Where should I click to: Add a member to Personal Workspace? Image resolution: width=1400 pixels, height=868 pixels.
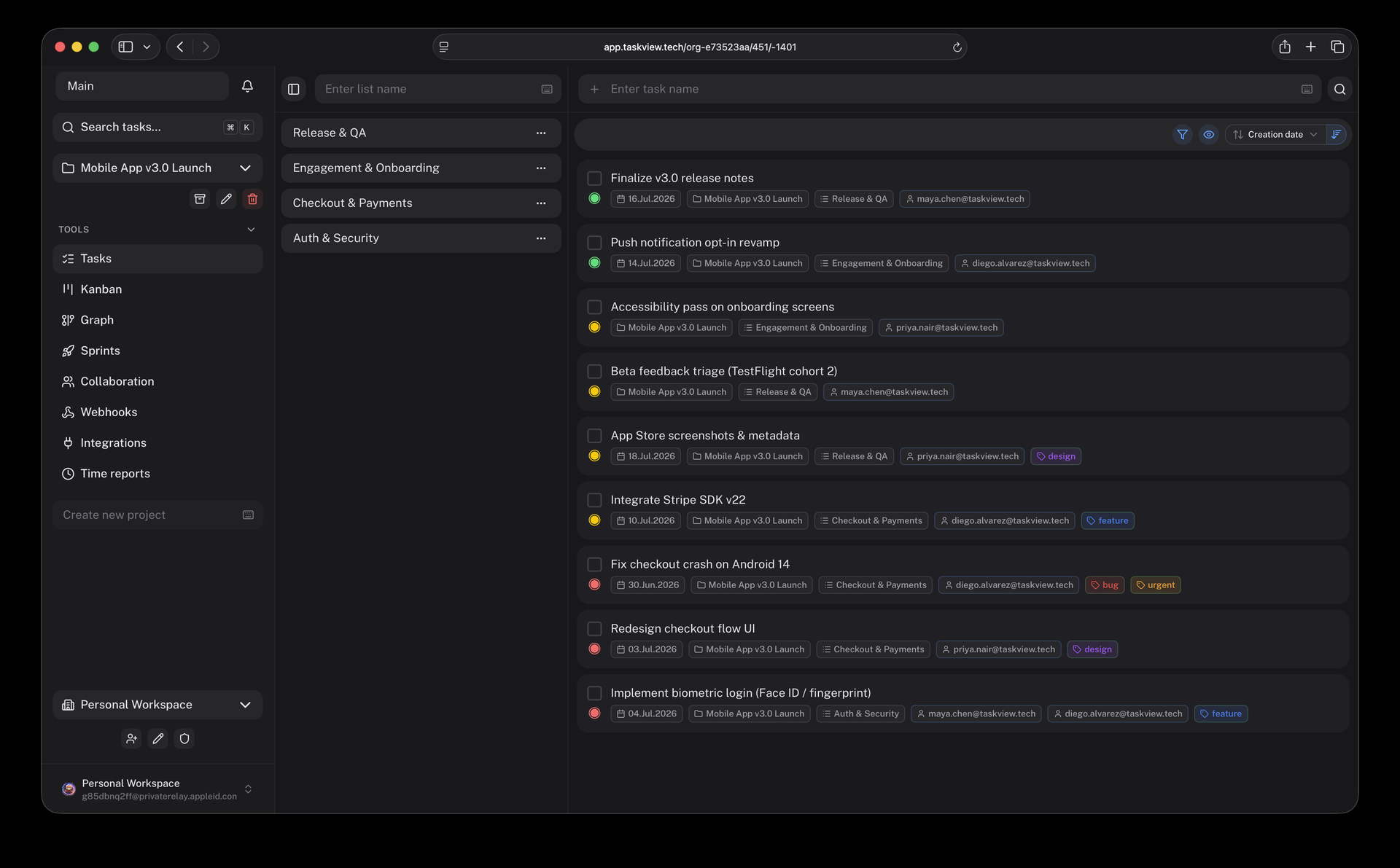coord(131,738)
